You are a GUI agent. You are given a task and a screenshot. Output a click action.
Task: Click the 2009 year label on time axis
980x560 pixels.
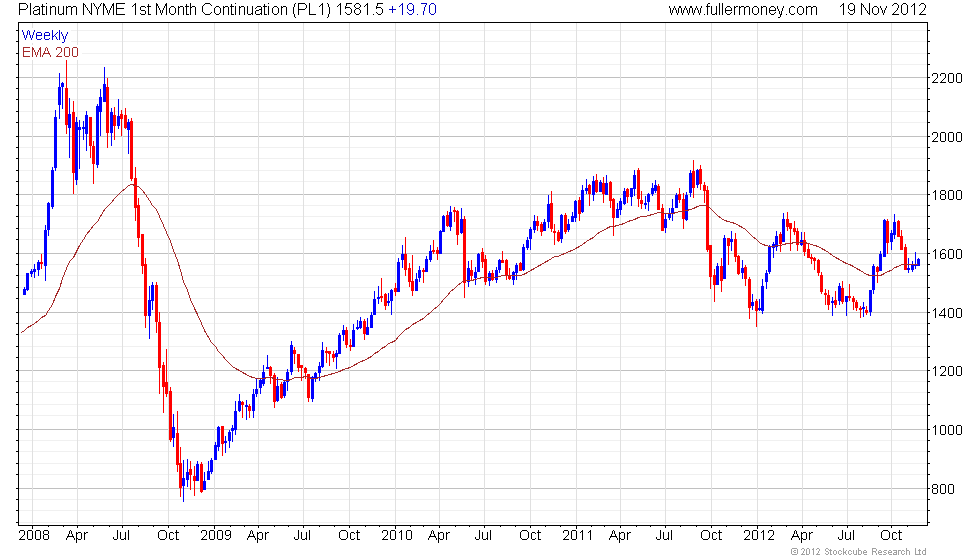pyautogui.click(x=216, y=535)
